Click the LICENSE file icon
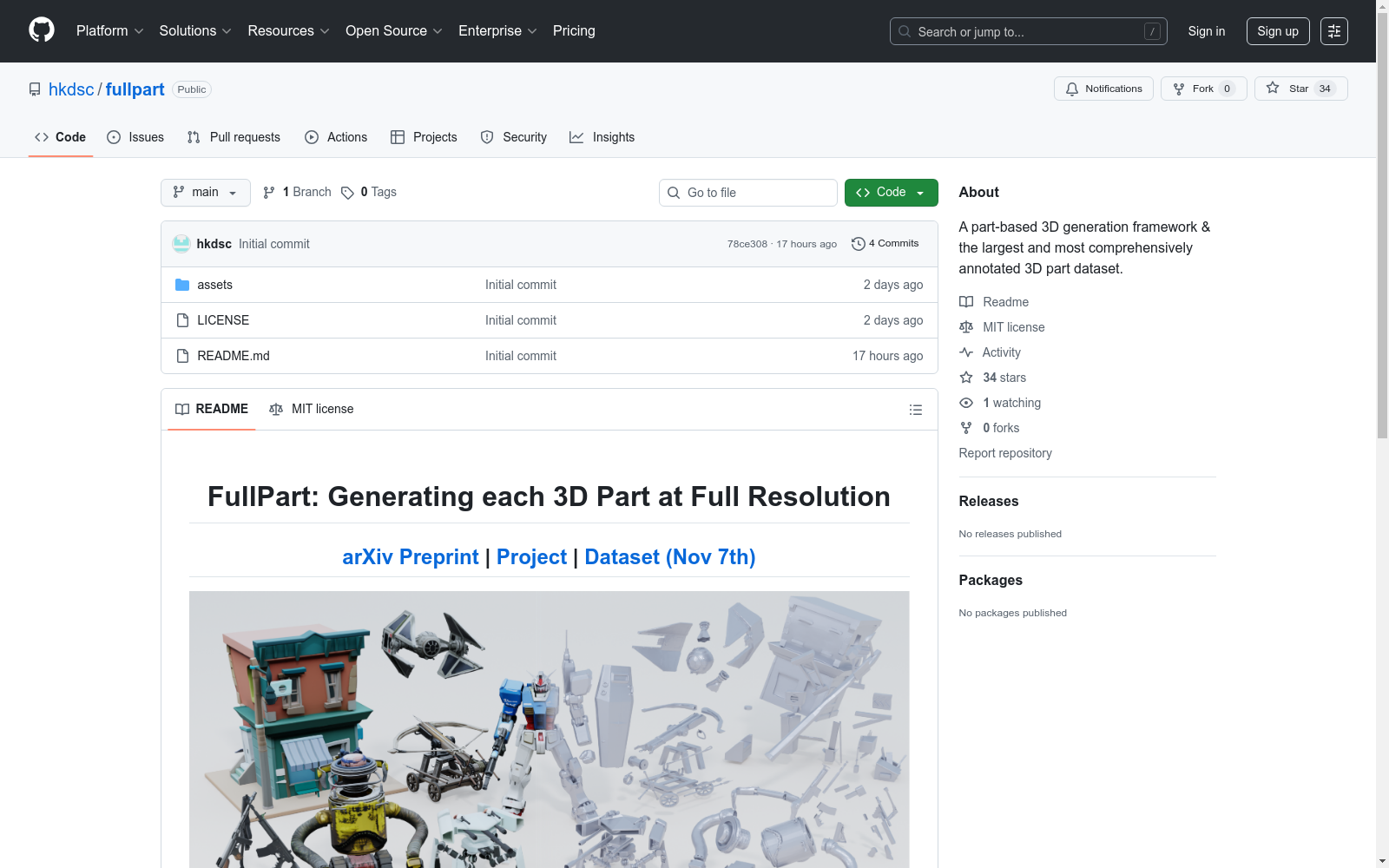 click(182, 320)
